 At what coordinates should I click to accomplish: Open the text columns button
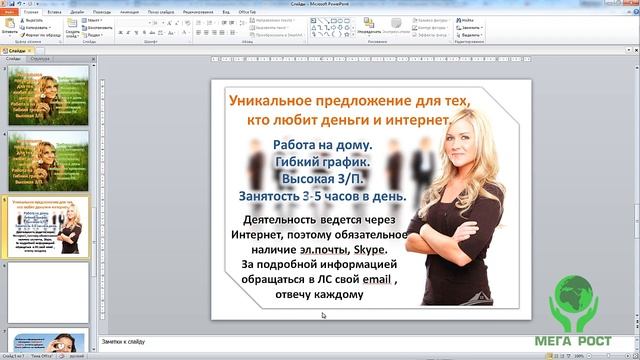[x=233, y=33]
